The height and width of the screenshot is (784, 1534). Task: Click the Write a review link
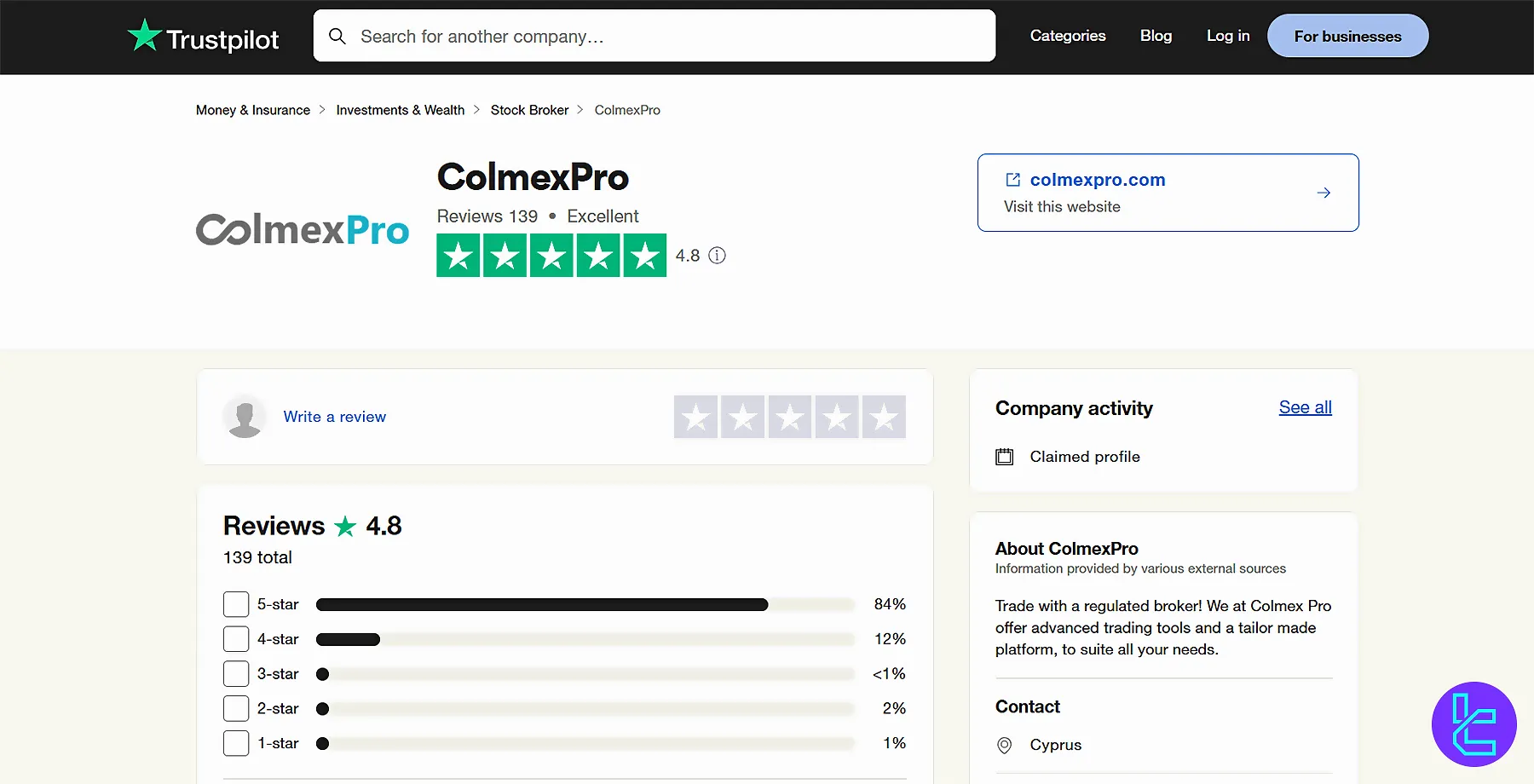(x=335, y=417)
